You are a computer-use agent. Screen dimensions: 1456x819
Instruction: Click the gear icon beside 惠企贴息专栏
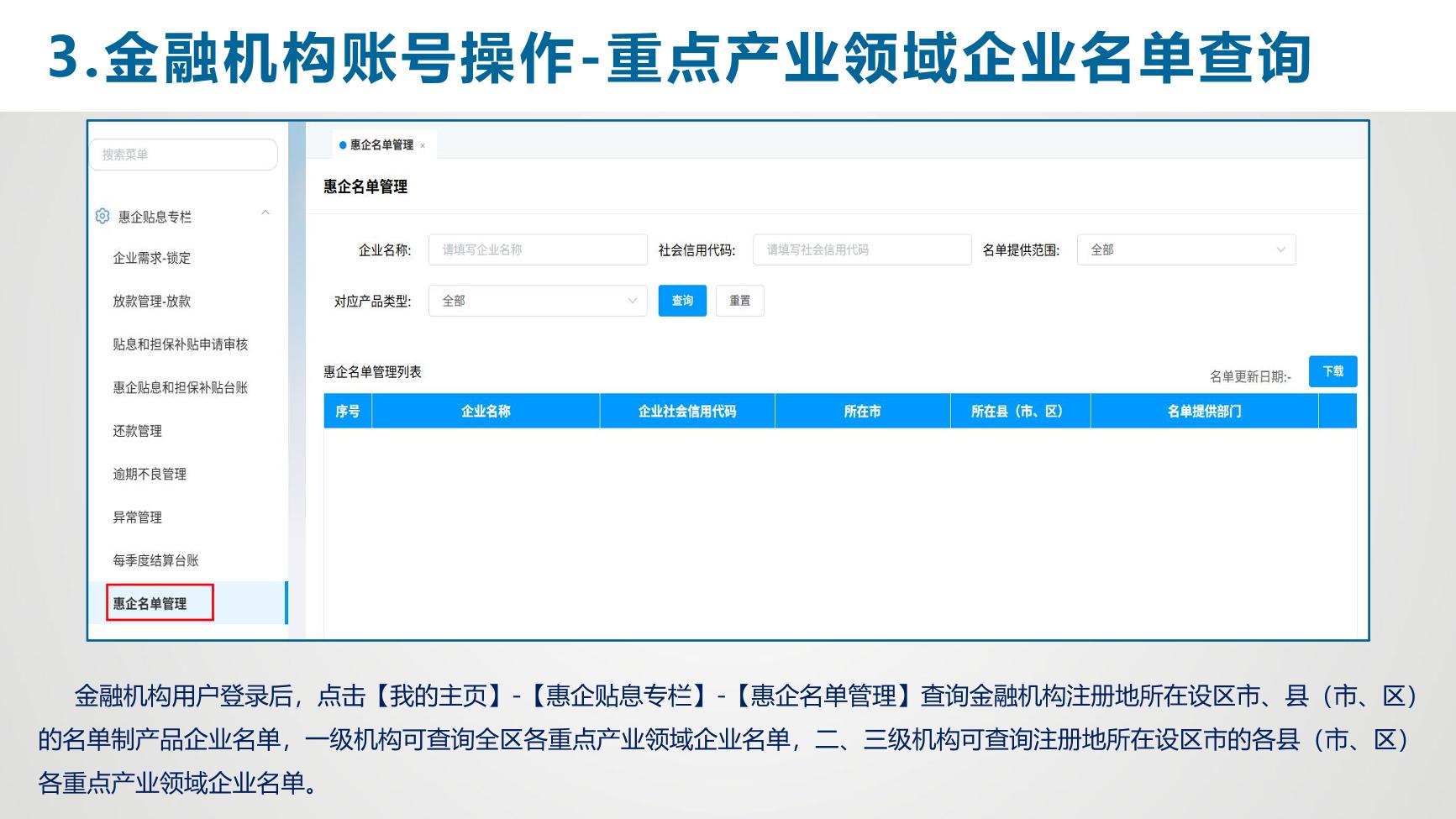(102, 216)
